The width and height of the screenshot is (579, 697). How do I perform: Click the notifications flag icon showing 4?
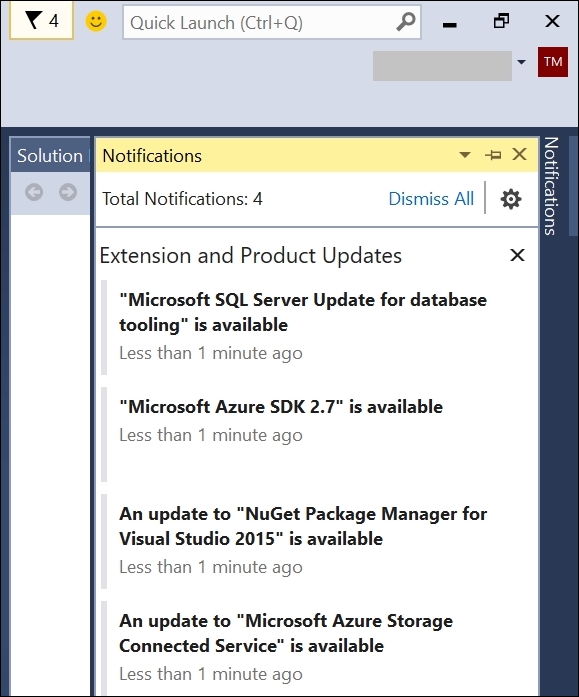(x=41, y=21)
